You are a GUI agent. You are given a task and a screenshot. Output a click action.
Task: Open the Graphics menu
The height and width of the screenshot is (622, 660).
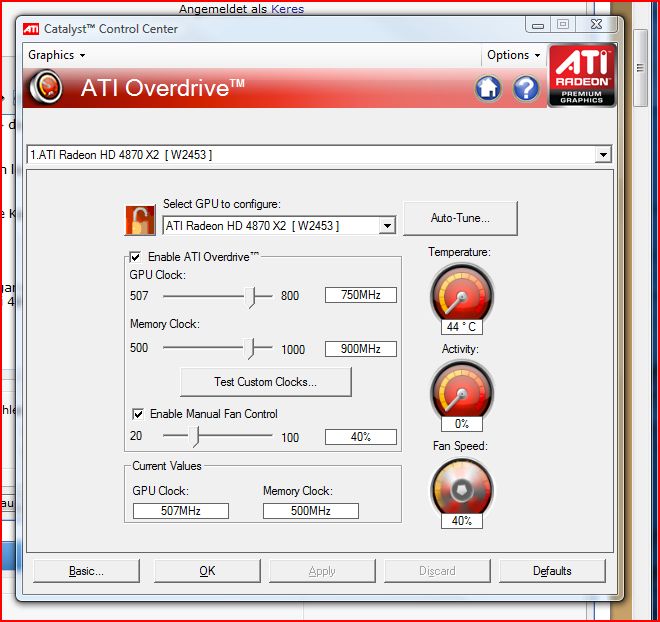56,55
